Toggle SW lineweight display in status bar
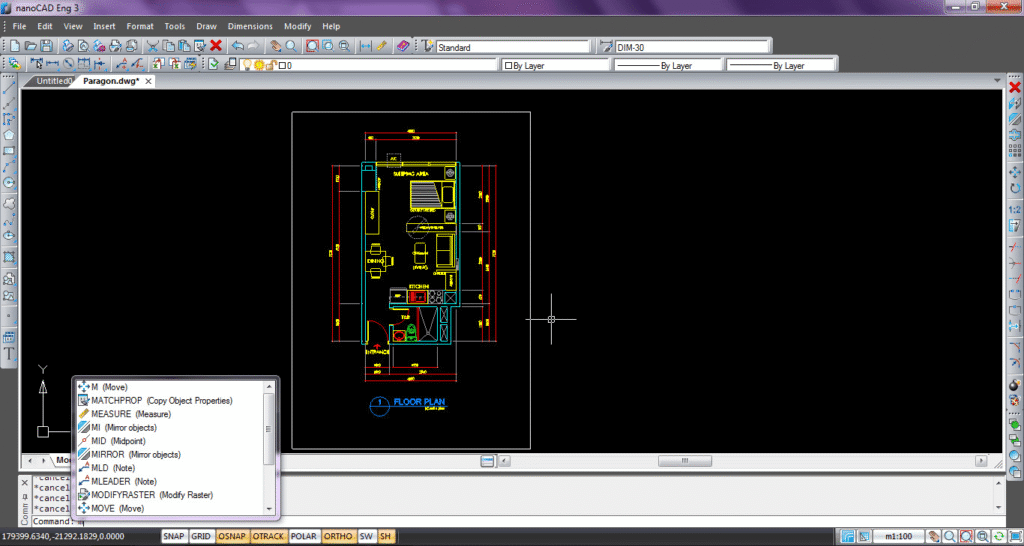The width and height of the screenshot is (1024, 546). tap(366, 536)
